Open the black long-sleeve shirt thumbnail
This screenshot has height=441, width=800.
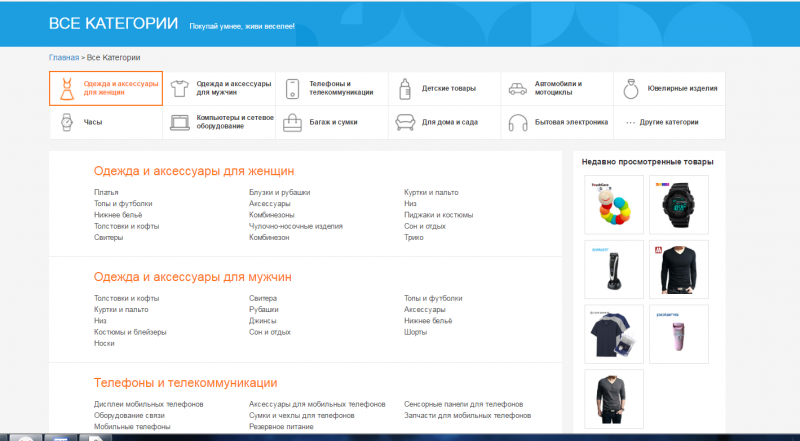click(x=679, y=270)
